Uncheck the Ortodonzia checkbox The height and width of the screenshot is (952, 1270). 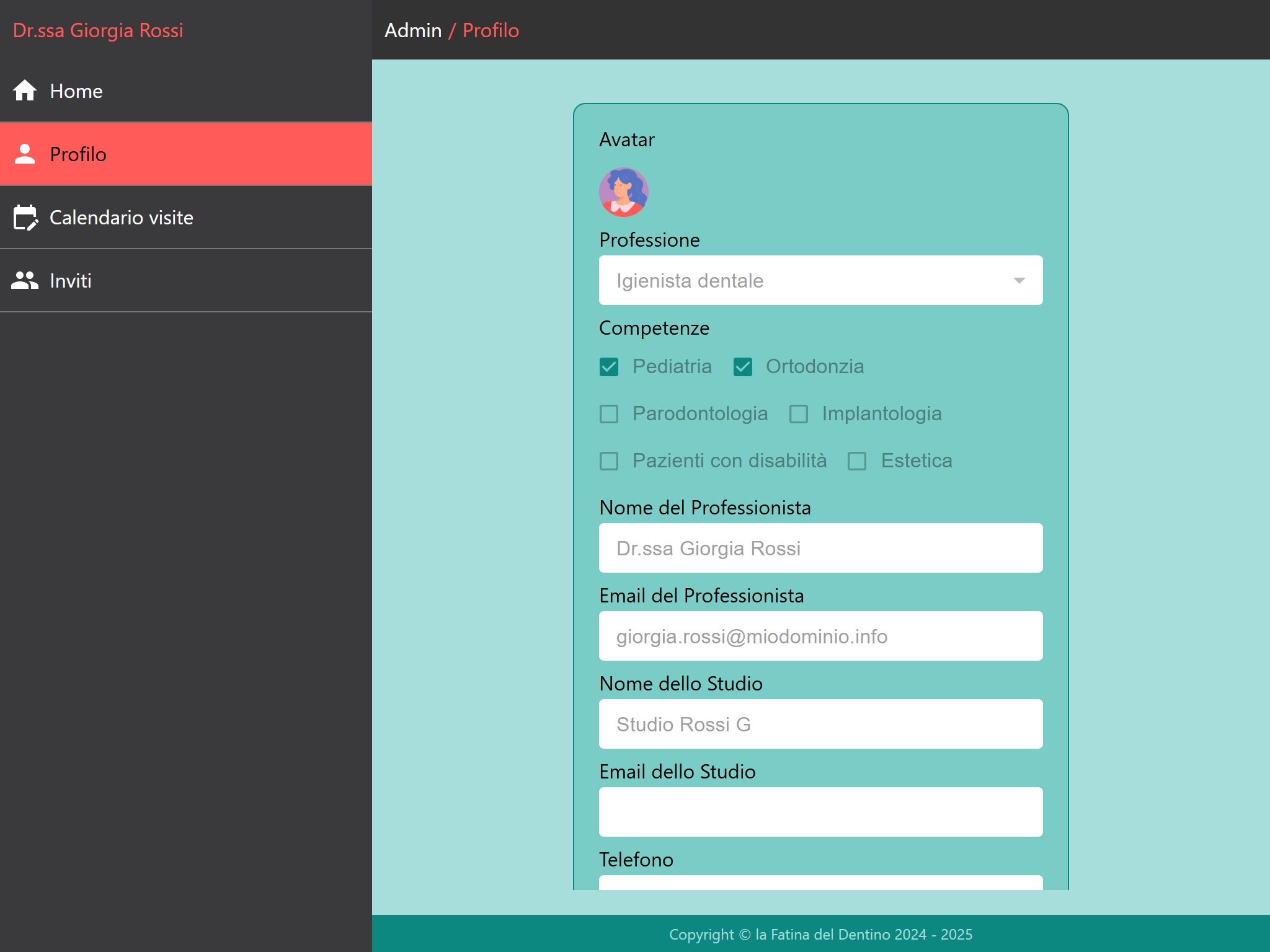click(743, 367)
